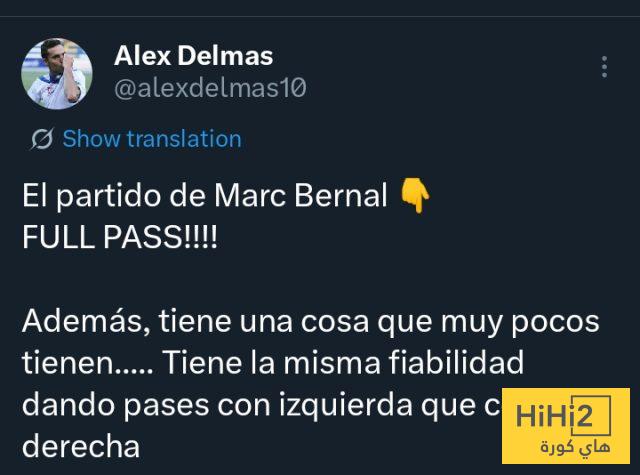
Task: Select the Arabic text under HiHi2
Action: coord(576,448)
